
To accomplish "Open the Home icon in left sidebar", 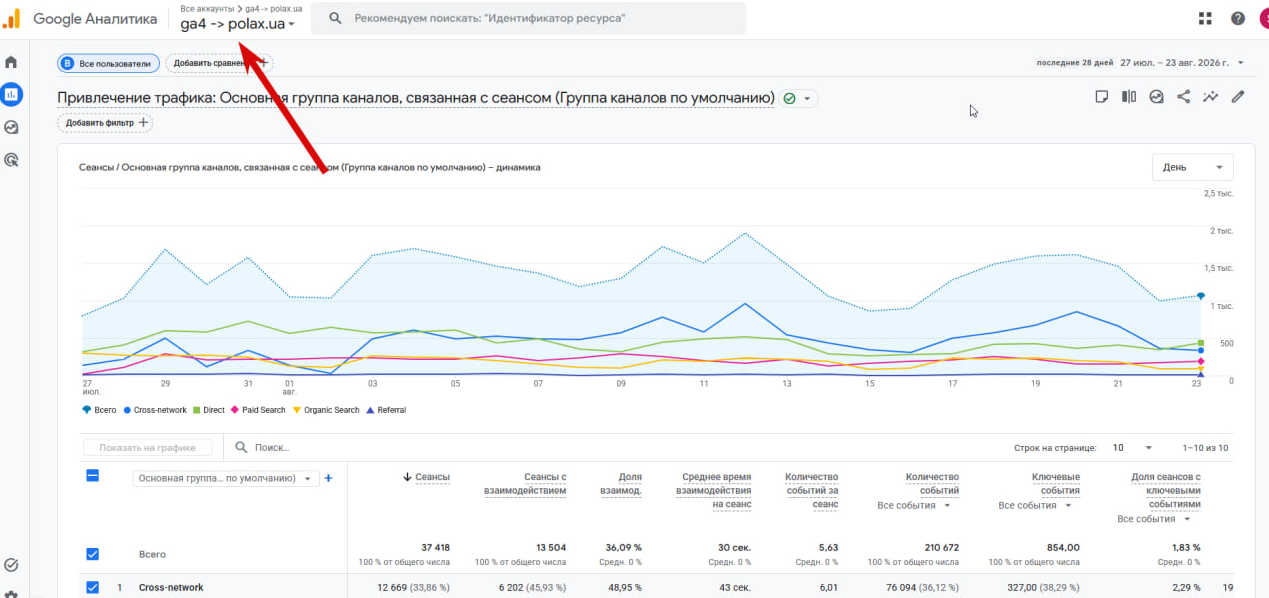I will (x=11, y=62).
